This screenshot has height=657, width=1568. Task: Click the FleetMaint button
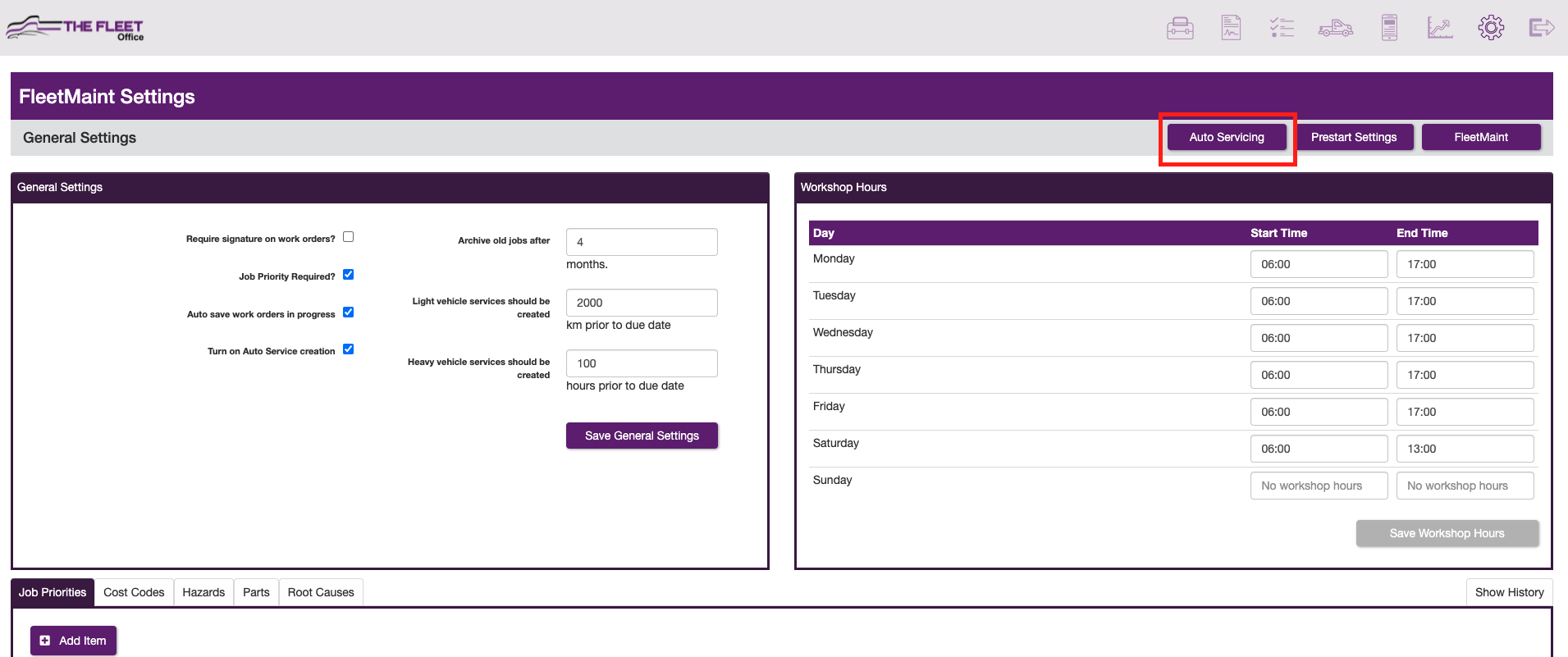coord(1481,137)
